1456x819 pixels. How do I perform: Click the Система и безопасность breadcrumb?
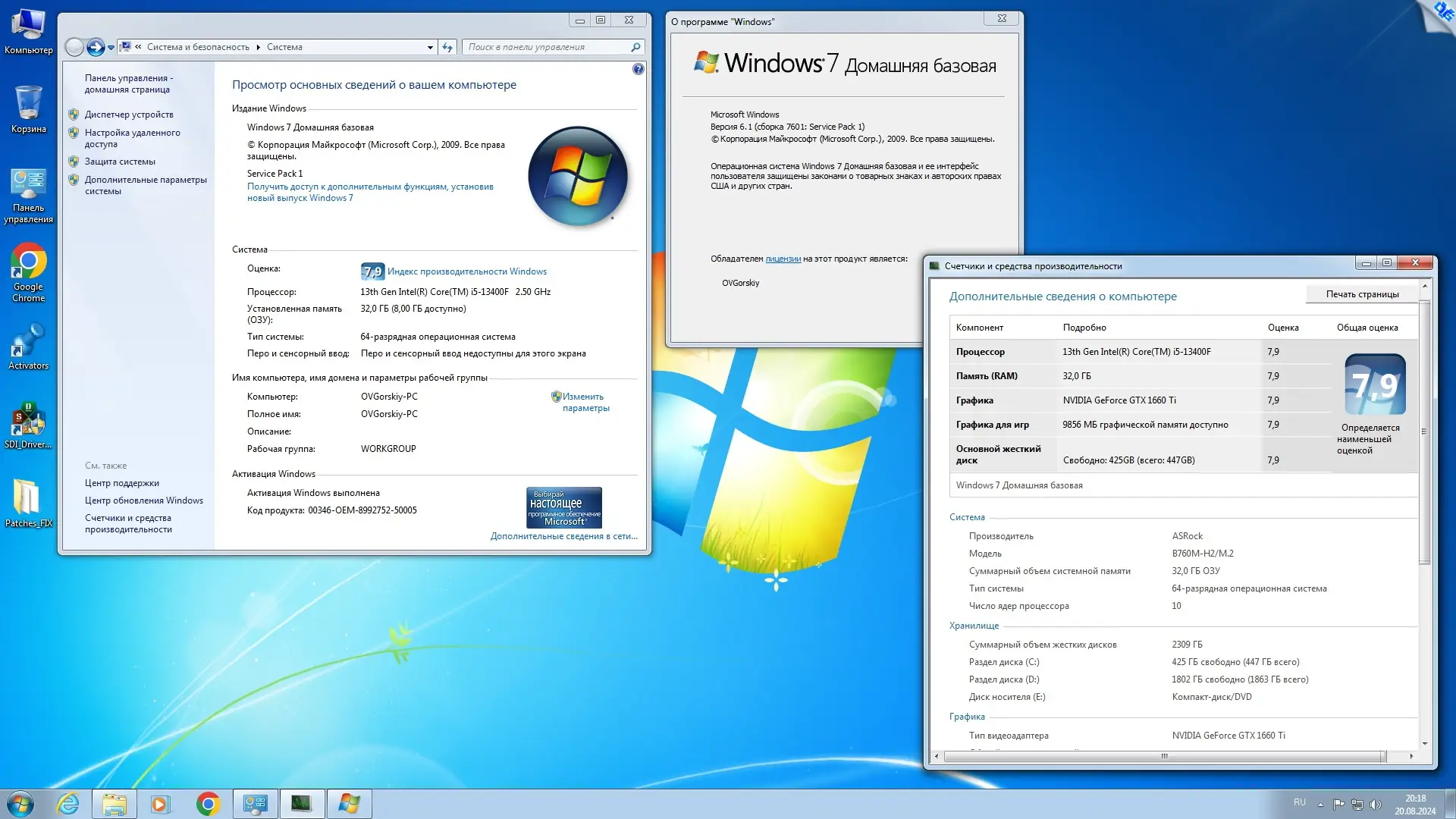[198, 47]
